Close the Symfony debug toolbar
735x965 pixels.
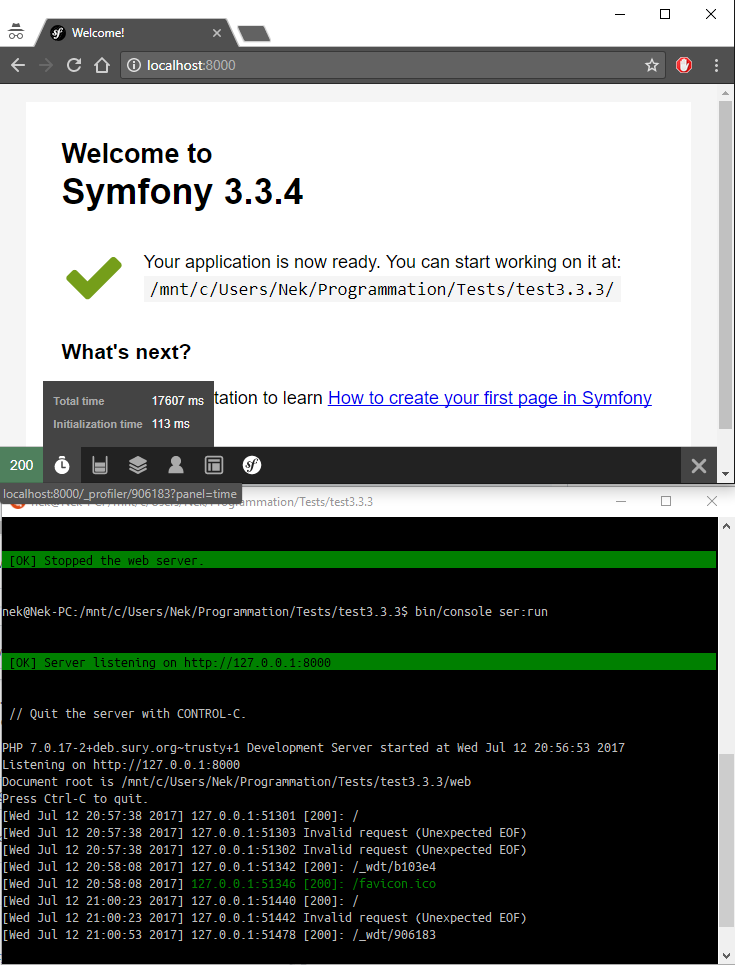(x=699, y=466)
